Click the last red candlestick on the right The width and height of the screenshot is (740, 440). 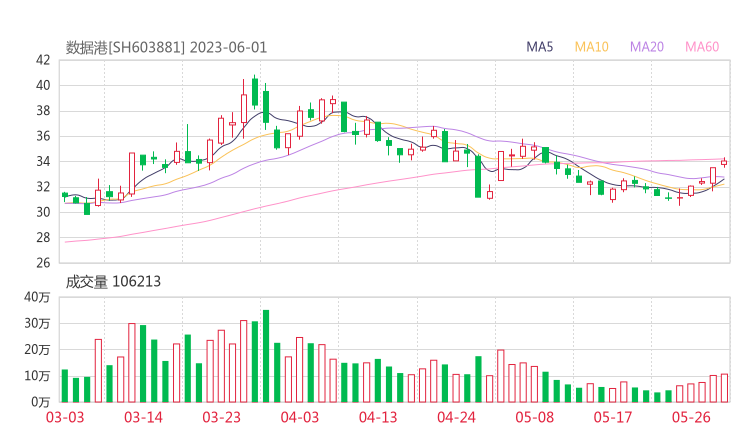[724, 162]
